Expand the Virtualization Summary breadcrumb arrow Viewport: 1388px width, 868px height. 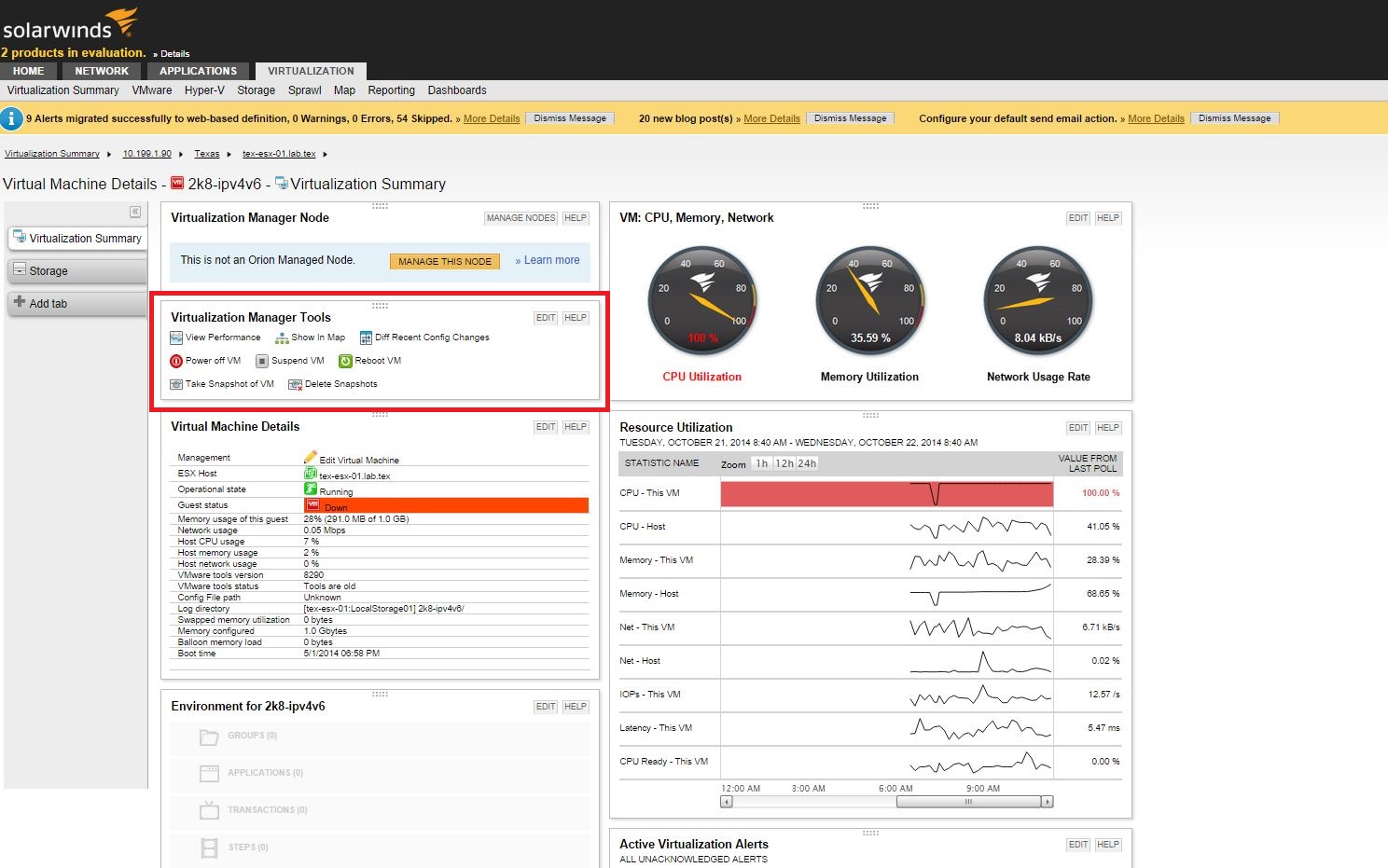tap(109, 155)
